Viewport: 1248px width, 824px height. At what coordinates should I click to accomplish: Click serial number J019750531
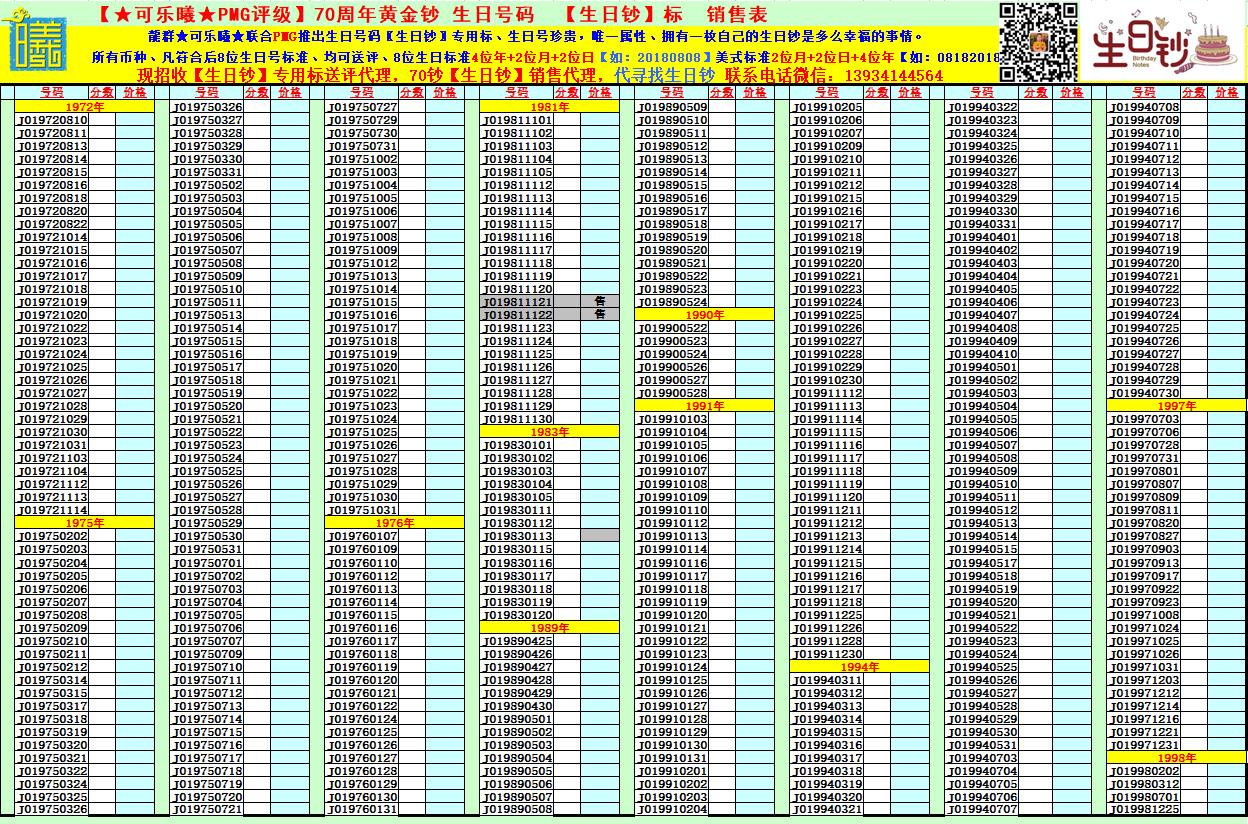pyautogui.click(x=208, y=549)
